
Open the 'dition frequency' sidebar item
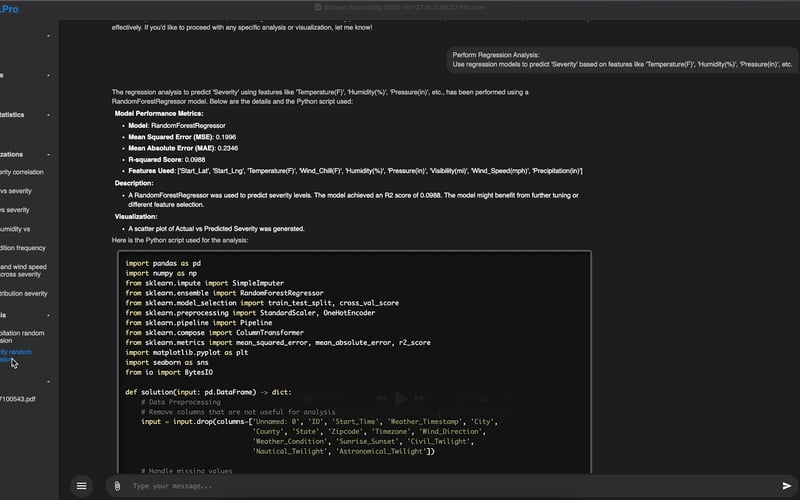pyautogui.click(x=23, y=248)
